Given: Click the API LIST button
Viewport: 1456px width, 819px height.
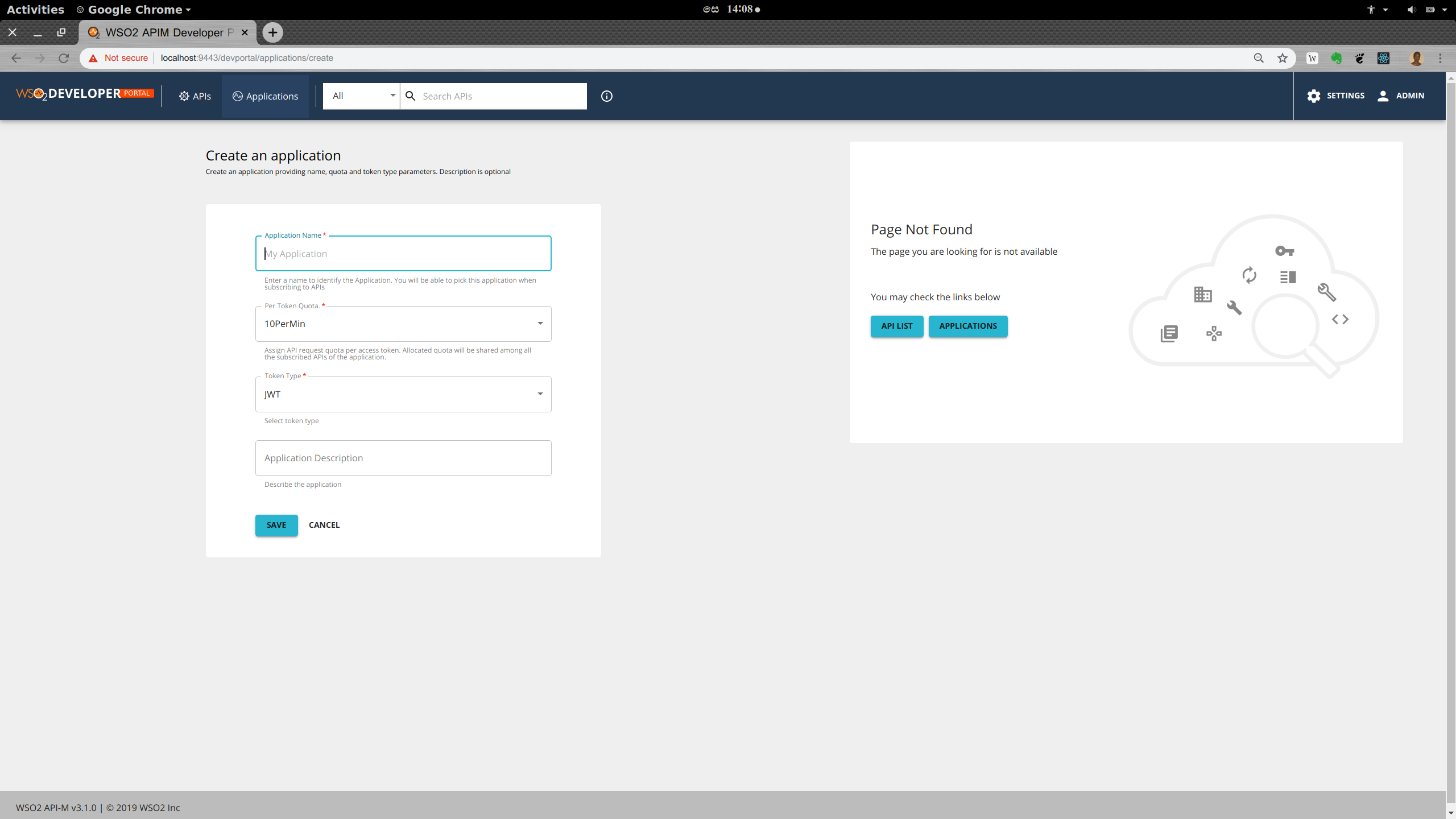Looking at the screenshot, I should point(896,326).
